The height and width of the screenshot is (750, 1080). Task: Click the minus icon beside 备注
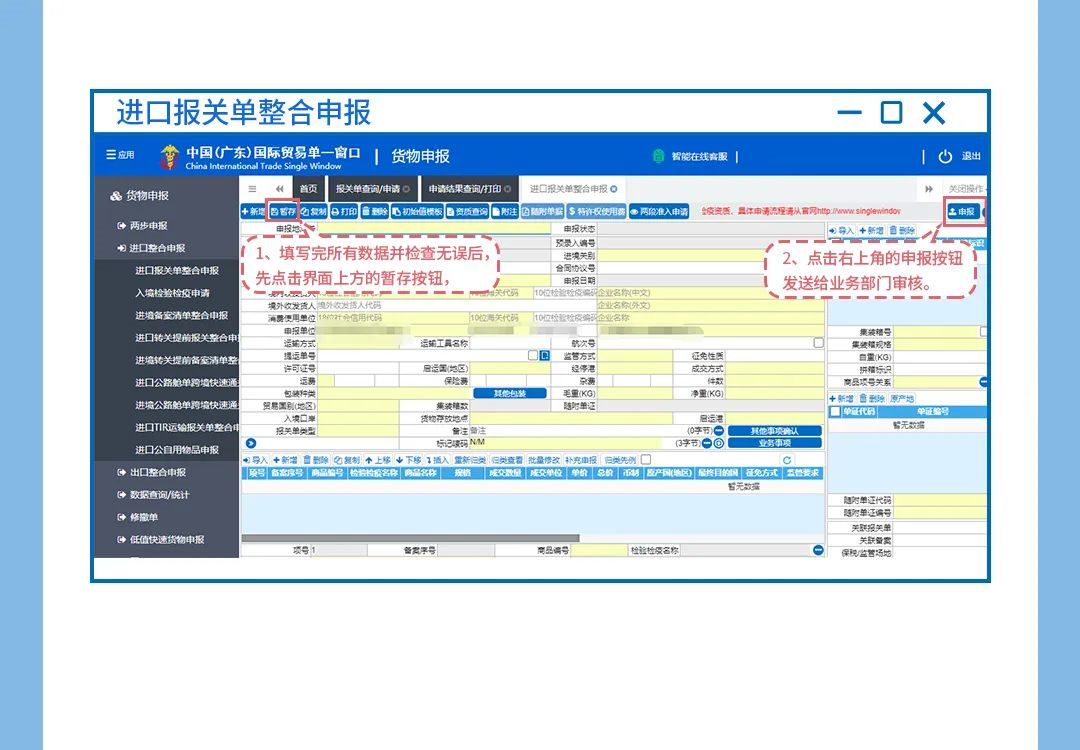[x=718, y=430]
